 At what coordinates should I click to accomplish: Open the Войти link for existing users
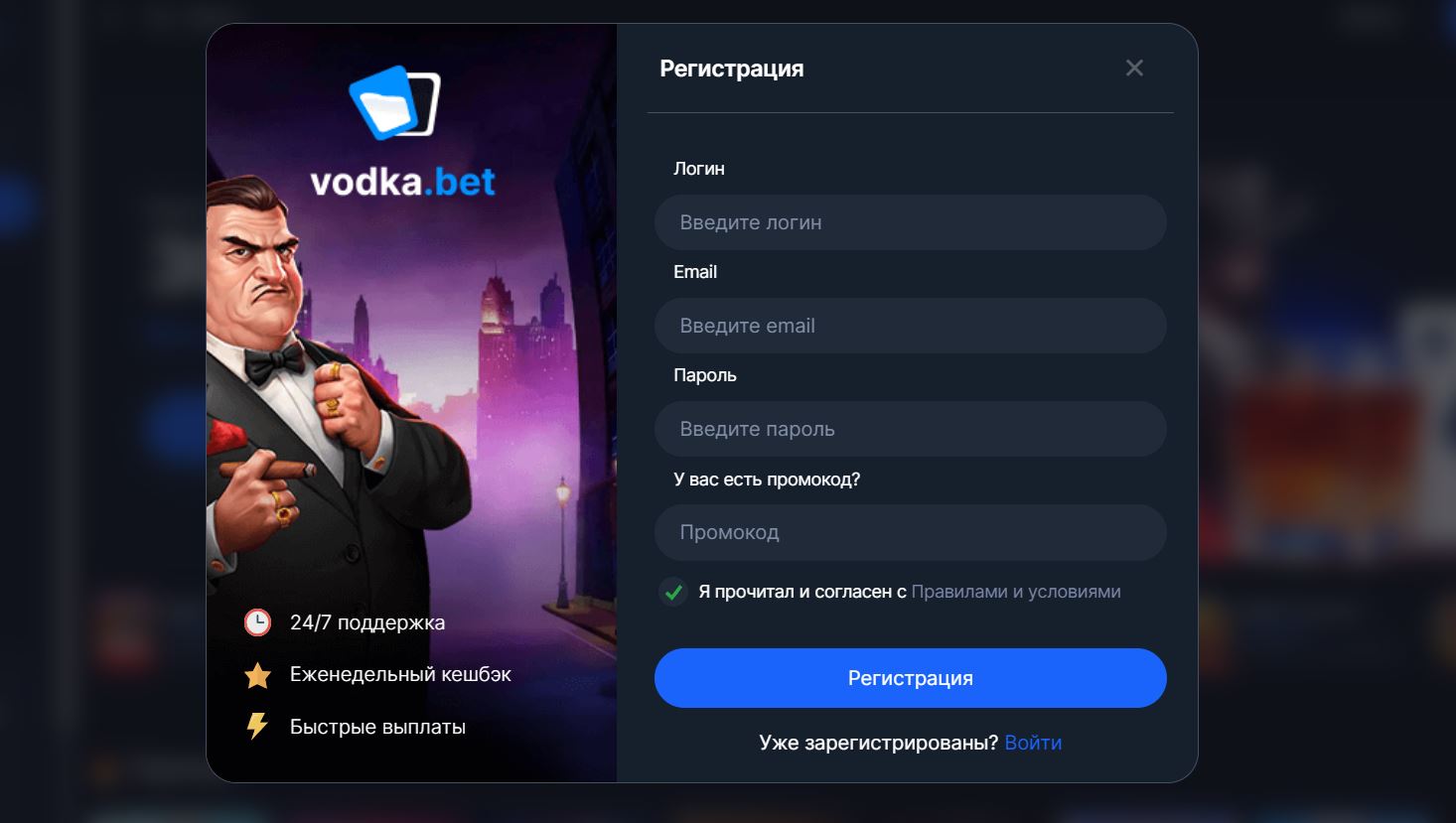click(x=1033, y=742)
